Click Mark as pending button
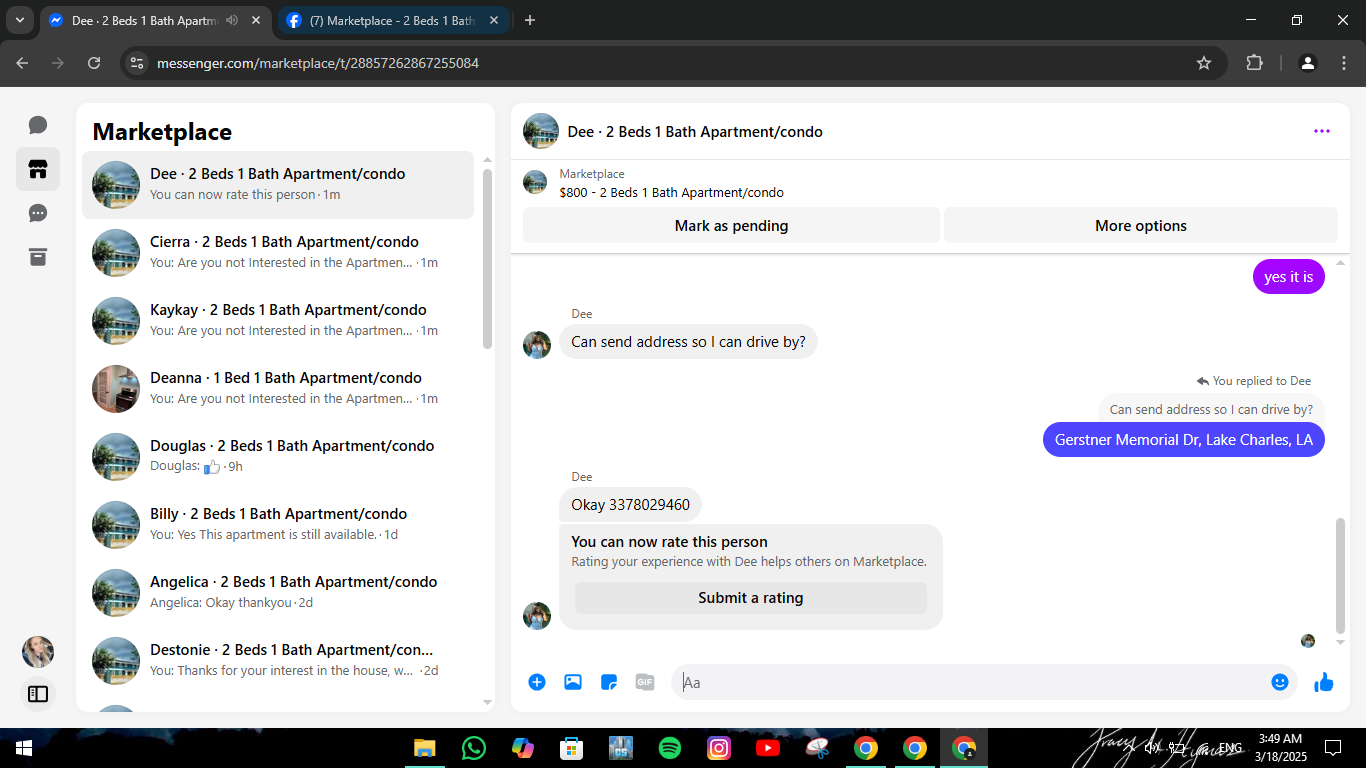This screenshot has height=768, width=1366. point(731,226)
